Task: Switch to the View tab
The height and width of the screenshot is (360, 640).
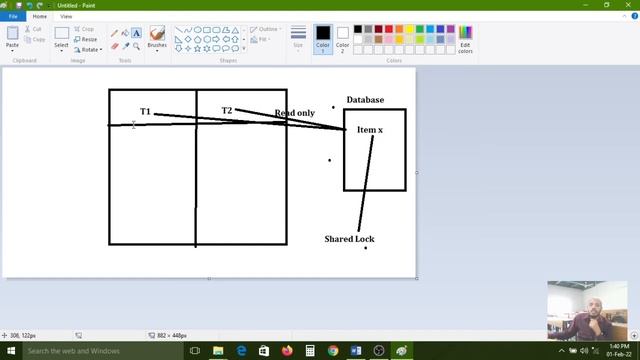Action: pos(66,16)
